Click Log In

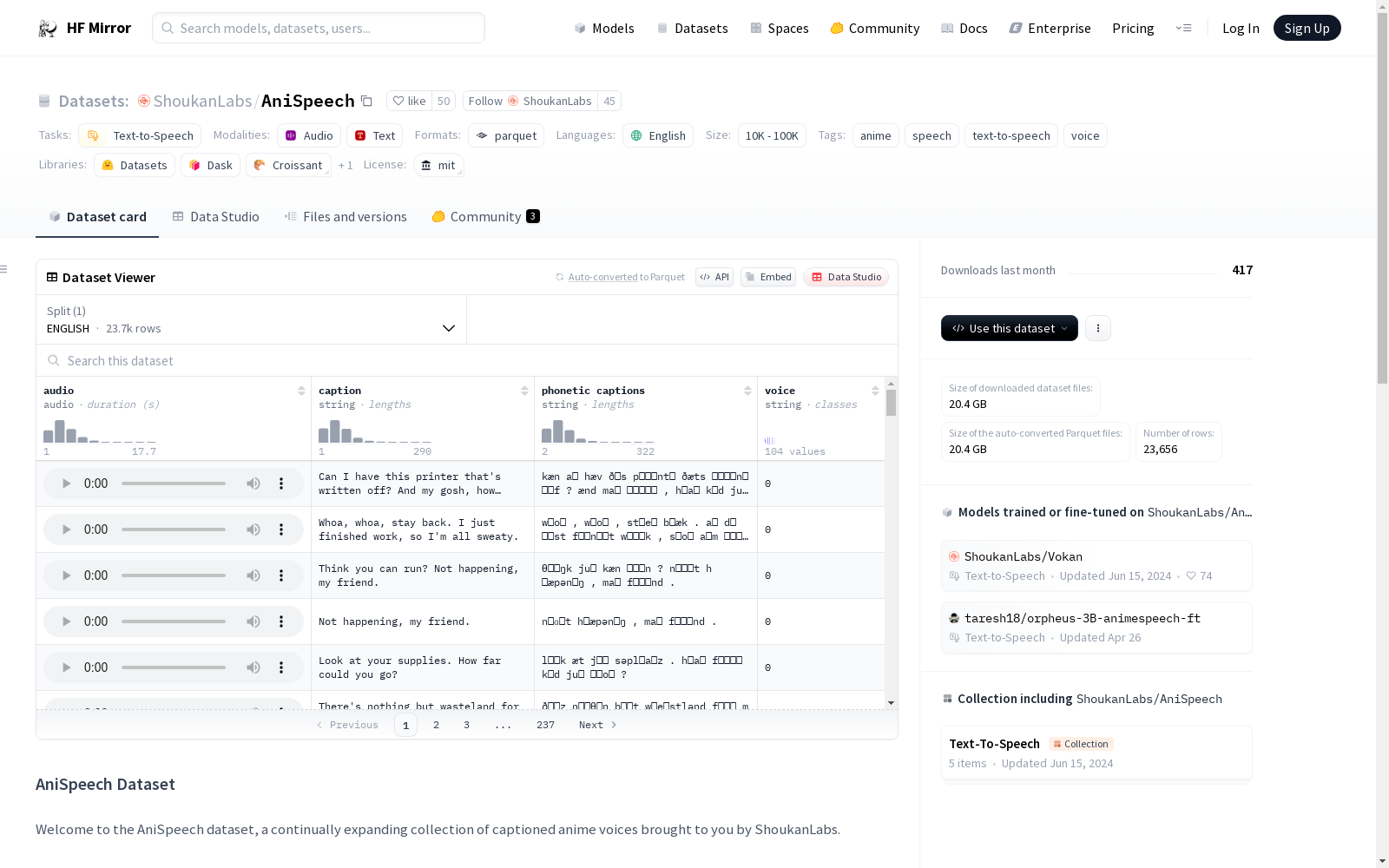click(x=1241, y=29)
